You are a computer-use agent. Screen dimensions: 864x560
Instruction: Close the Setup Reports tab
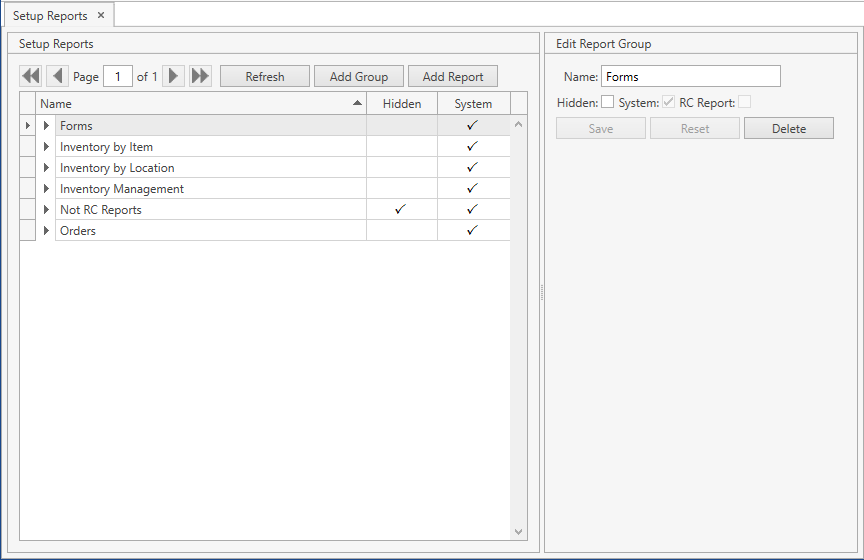click(101, 15)
